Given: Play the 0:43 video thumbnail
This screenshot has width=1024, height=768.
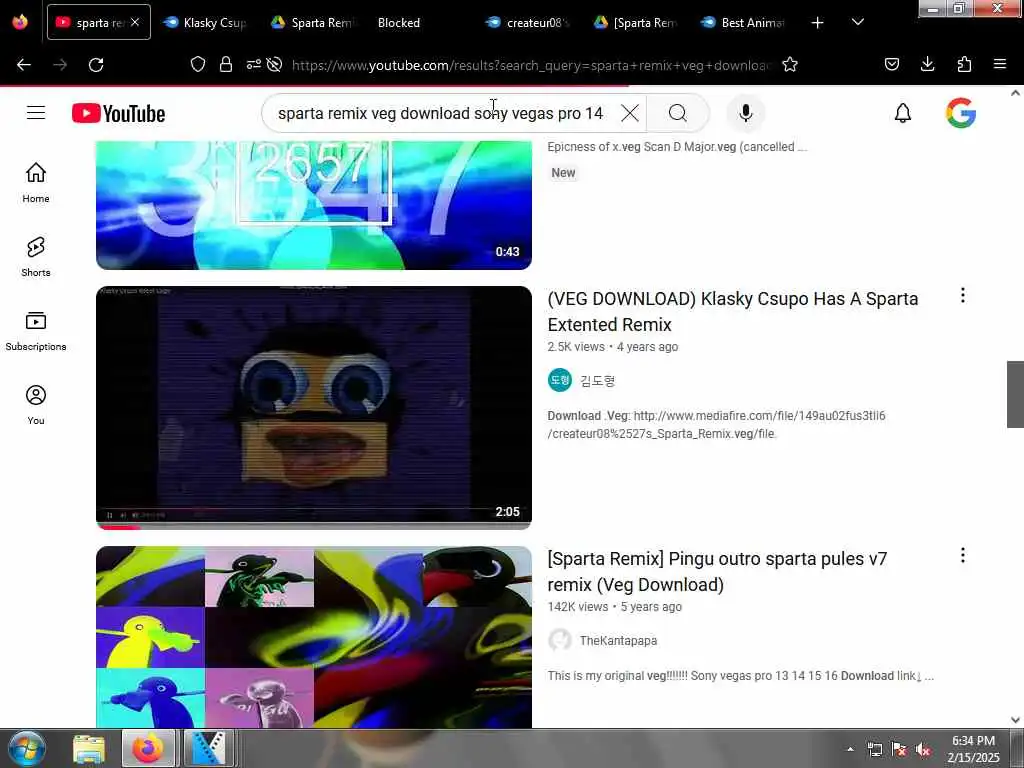Looking at the screenshot, I should pyautogui.click(x=313, y=205).
